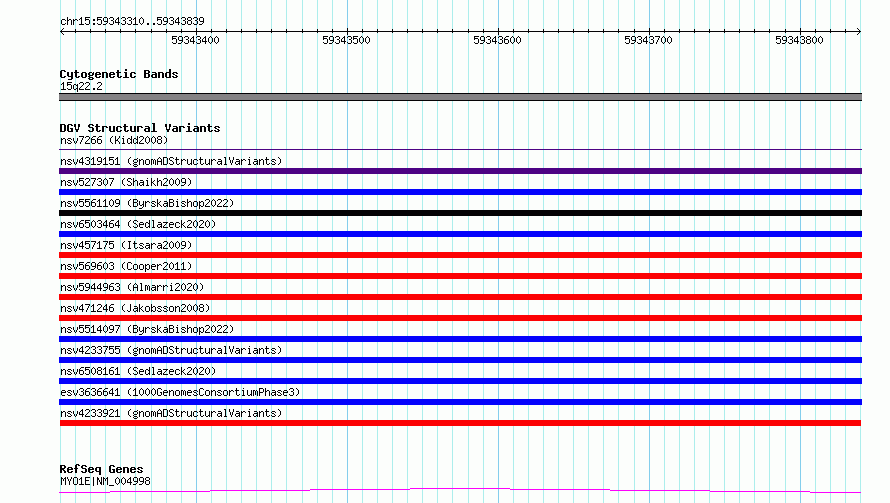890x503 pixels.
Task: Select the Cytogenetic Bands track title
Action: (119, 74)
